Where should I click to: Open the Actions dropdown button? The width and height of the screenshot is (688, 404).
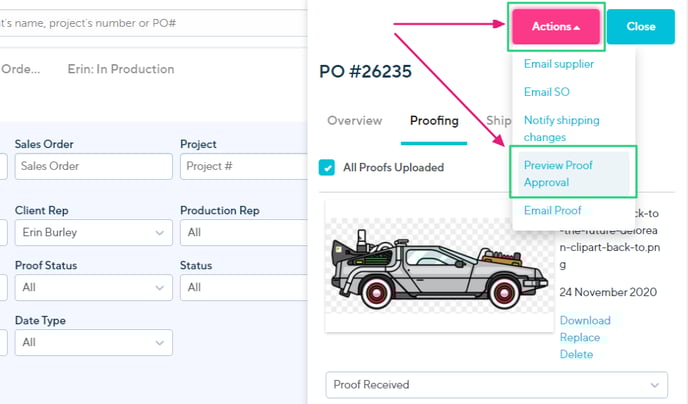[556, 27]
